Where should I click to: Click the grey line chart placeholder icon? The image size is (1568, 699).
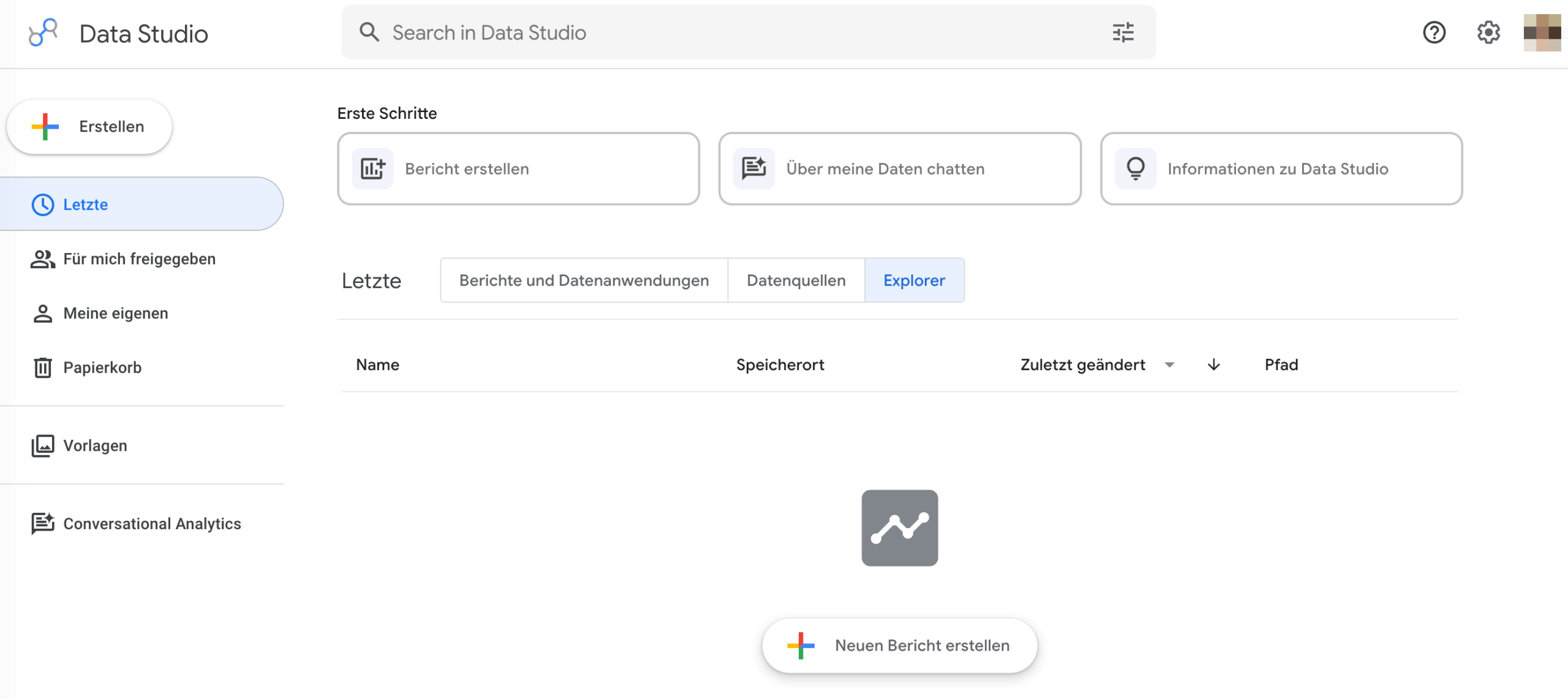click(899, 528)
